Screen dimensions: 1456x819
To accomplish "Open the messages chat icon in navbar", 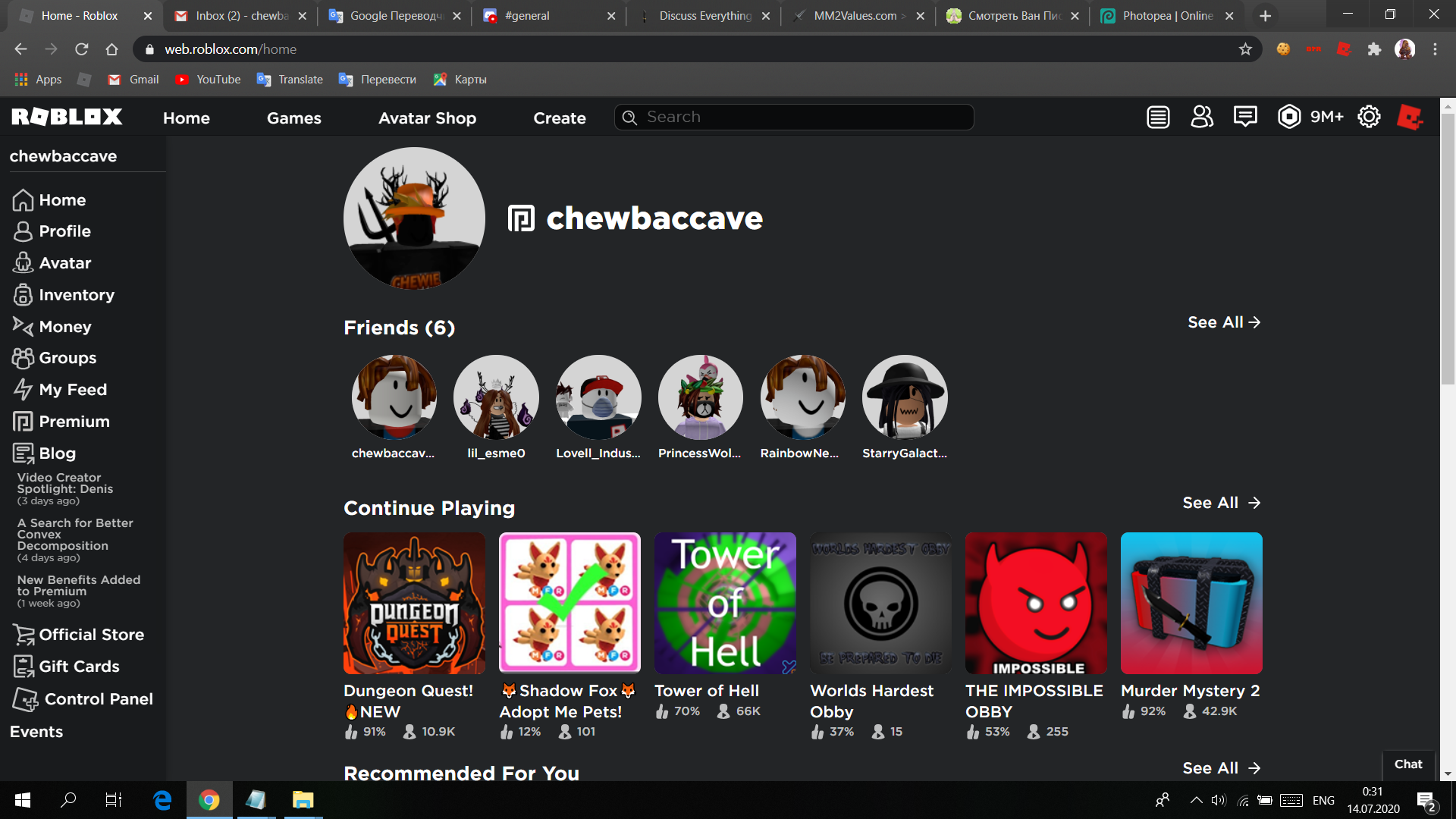I will (x=1245, y=117).
